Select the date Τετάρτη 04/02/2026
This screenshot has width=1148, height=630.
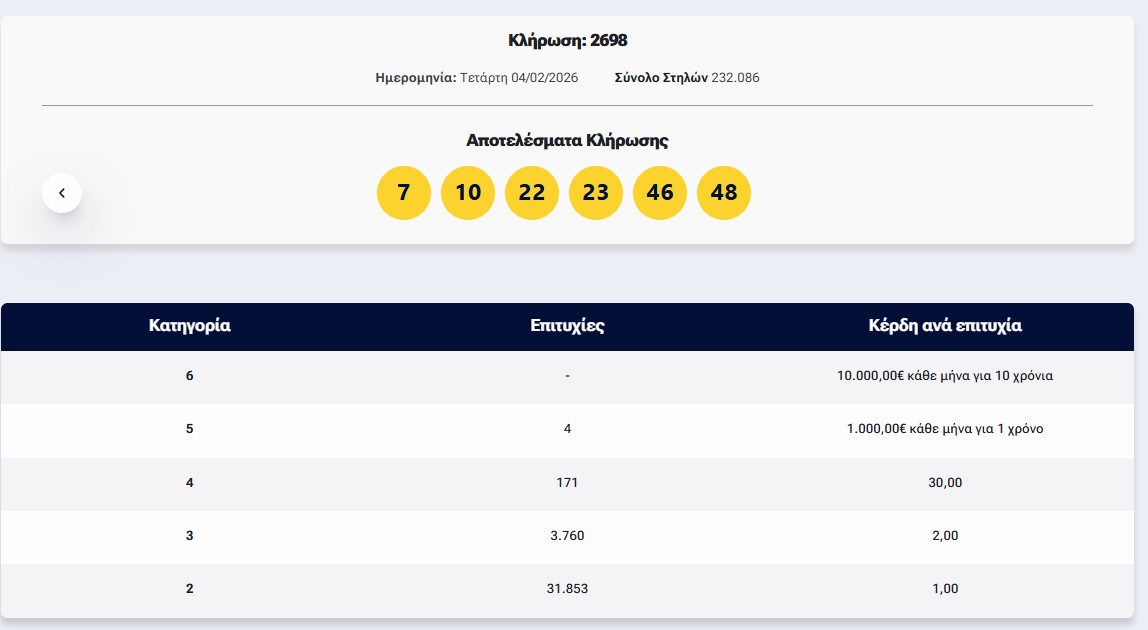pyautogui.click(x=518, y=78)
